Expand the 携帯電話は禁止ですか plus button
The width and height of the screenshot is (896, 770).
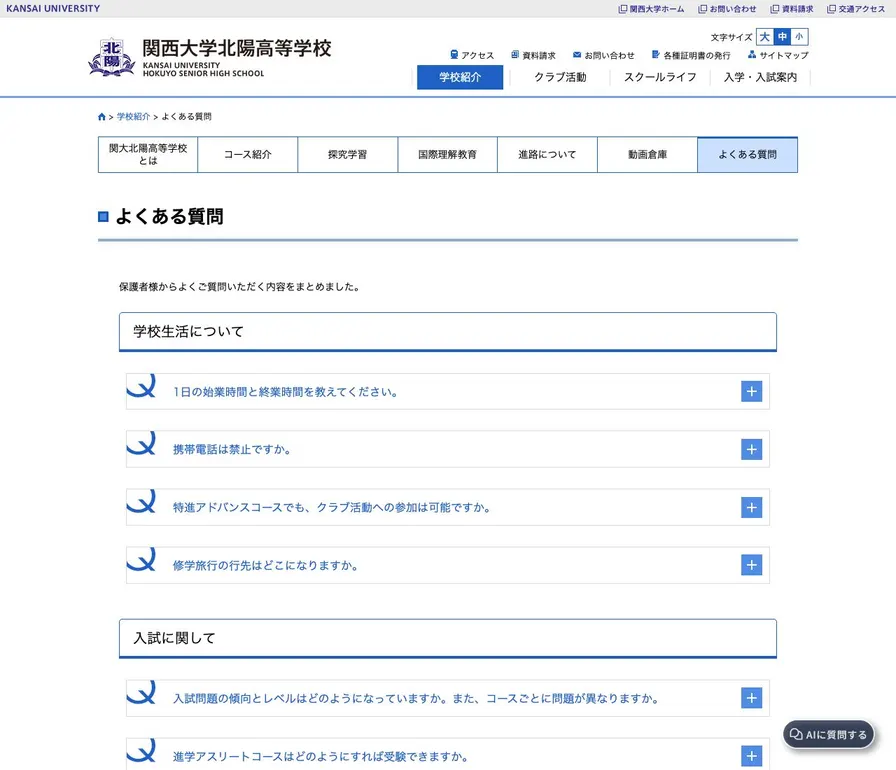[x=751, y=449]
